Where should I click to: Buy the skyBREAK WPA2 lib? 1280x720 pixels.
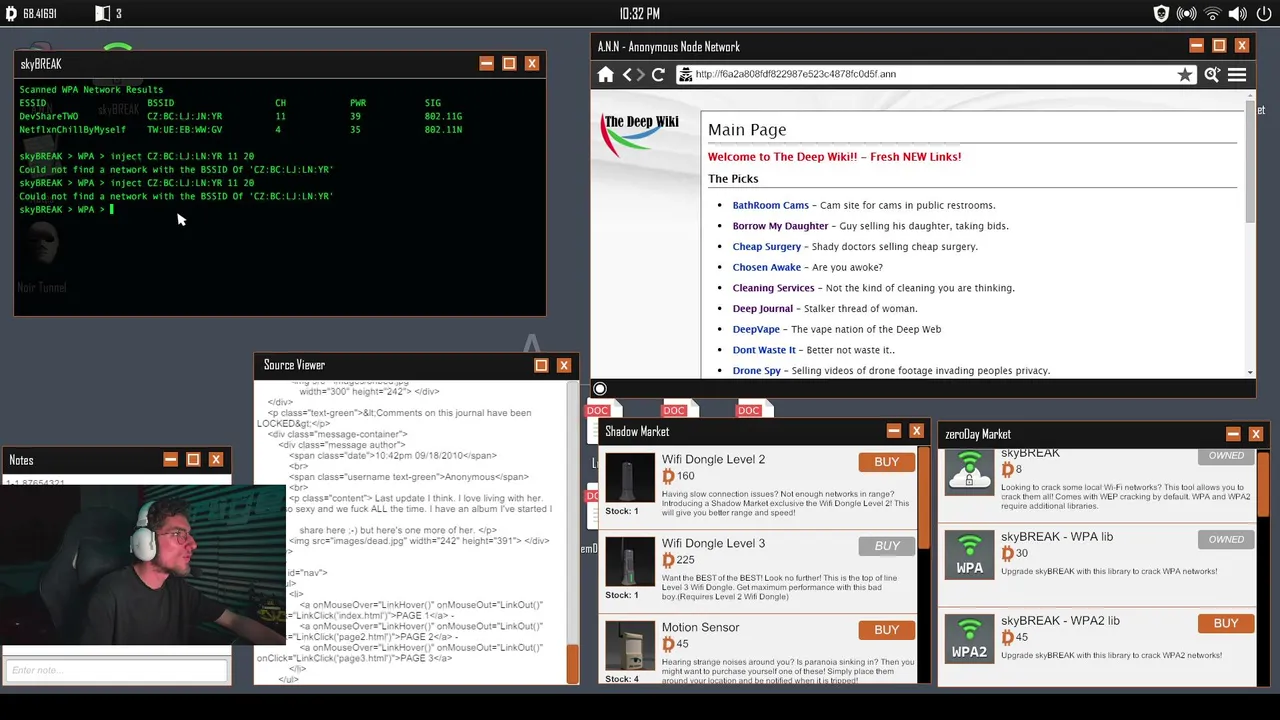pos(1225,624)
